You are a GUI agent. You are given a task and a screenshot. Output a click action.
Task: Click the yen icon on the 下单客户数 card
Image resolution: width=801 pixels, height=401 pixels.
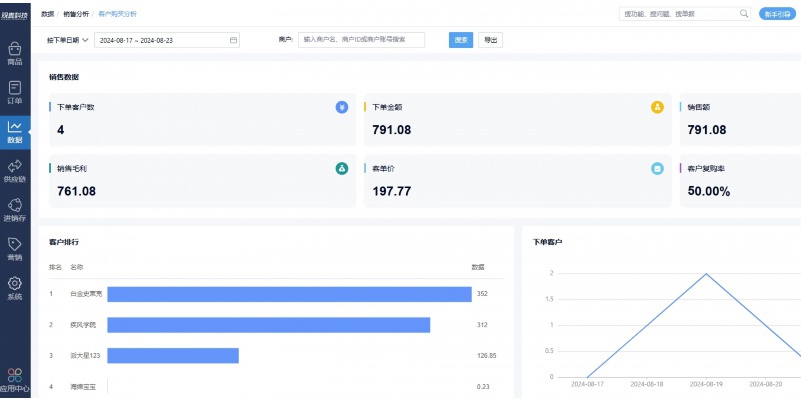[342, 107]
